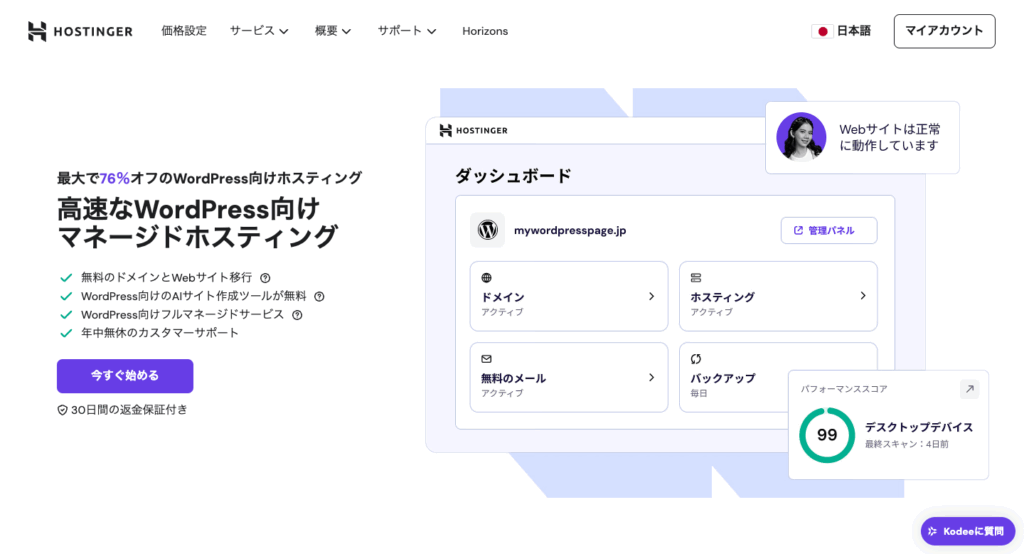Expand the 概要 dropdown menu

[332, 31]
